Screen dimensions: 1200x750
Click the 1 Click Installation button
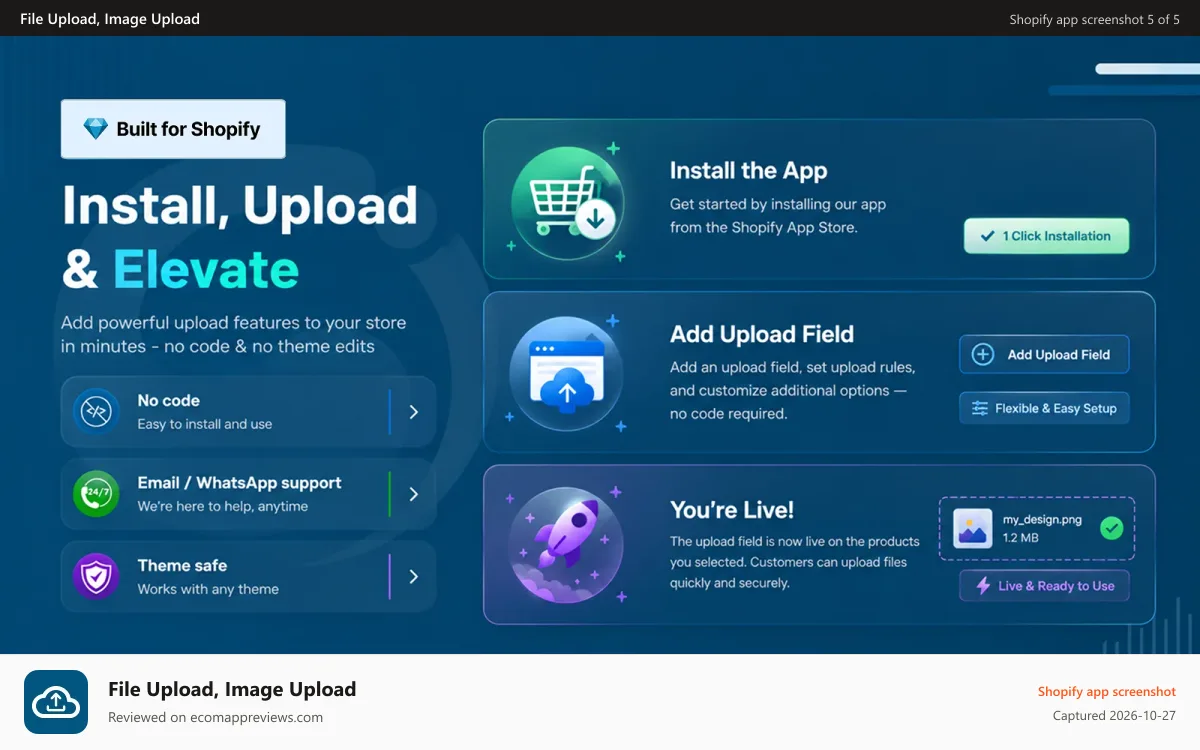pyautogui.click(x=1046, y=236)
